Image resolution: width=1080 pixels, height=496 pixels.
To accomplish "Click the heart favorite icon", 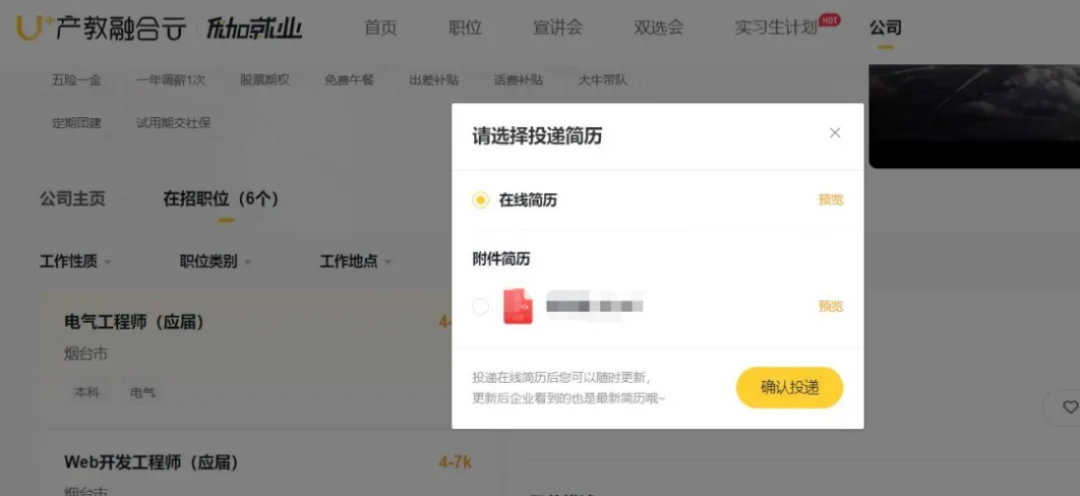I will (1070, 407).
